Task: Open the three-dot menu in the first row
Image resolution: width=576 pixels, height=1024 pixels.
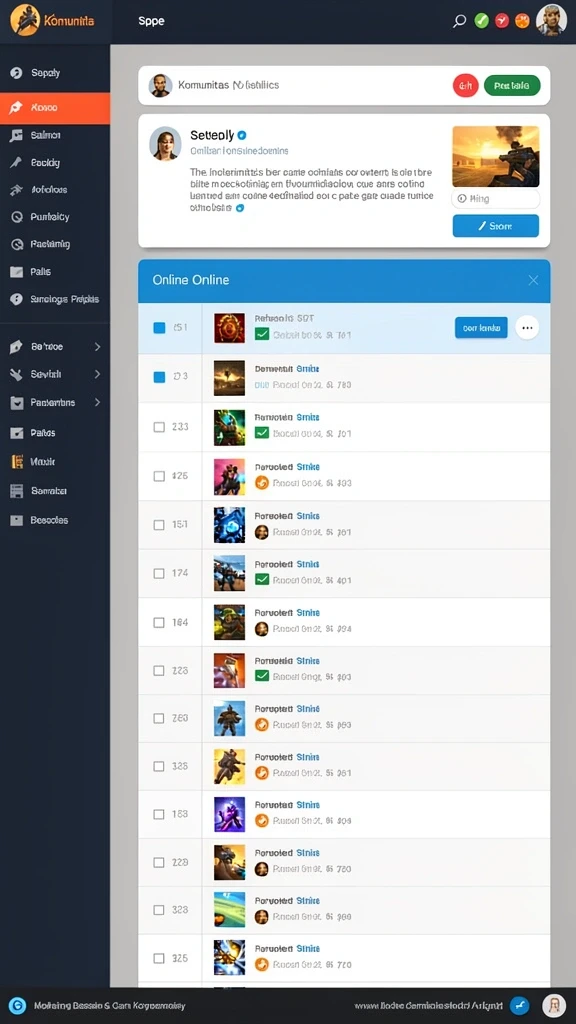Action: pyautogui.click(x=527, y=328)
